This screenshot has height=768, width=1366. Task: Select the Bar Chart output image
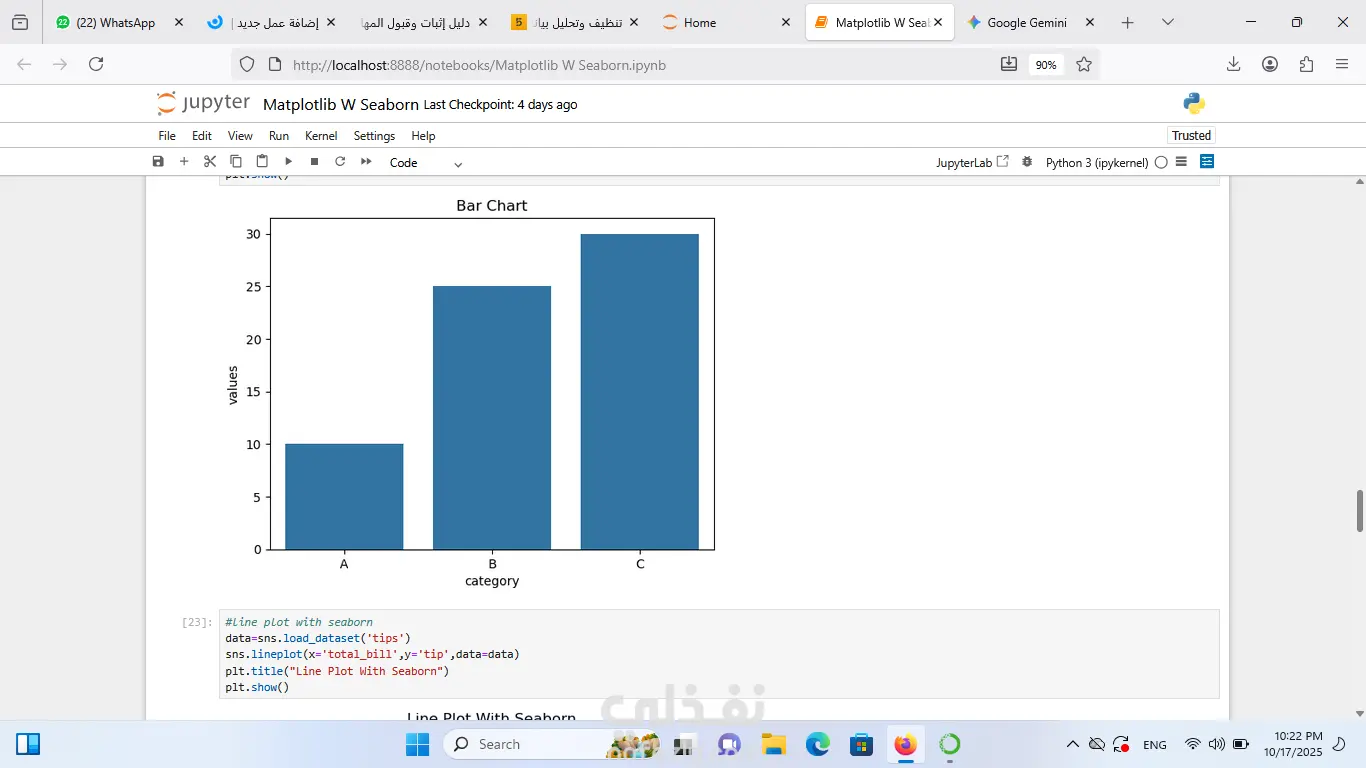[x=471, y=393]
